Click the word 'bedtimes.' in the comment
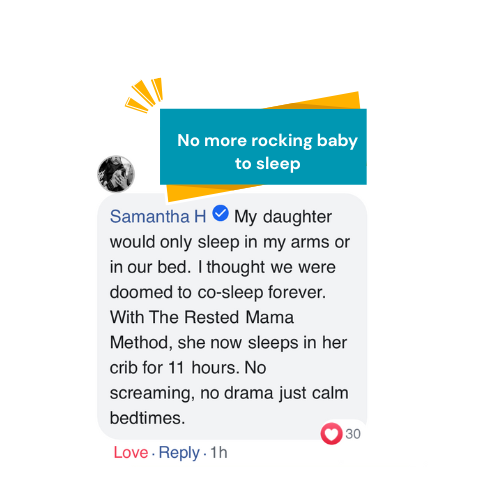Viewport: 500px width, 500px height. (147, 418)
